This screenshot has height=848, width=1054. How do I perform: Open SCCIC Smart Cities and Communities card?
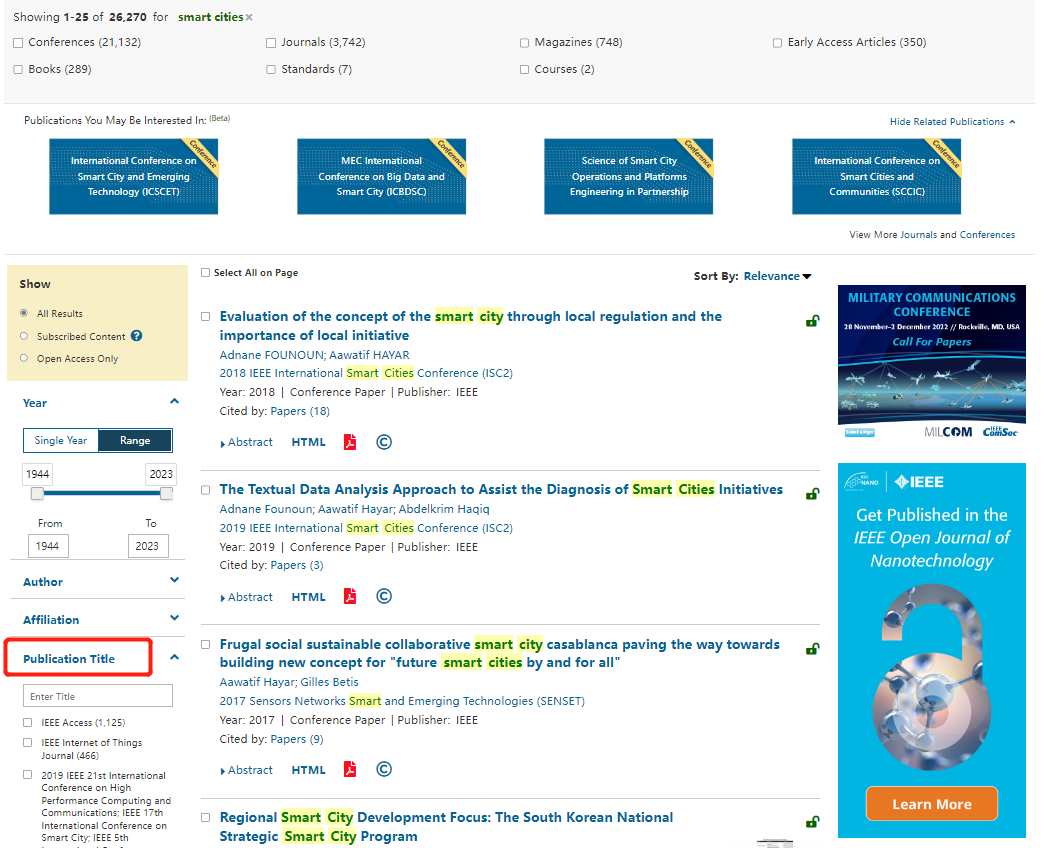[877, 177]
